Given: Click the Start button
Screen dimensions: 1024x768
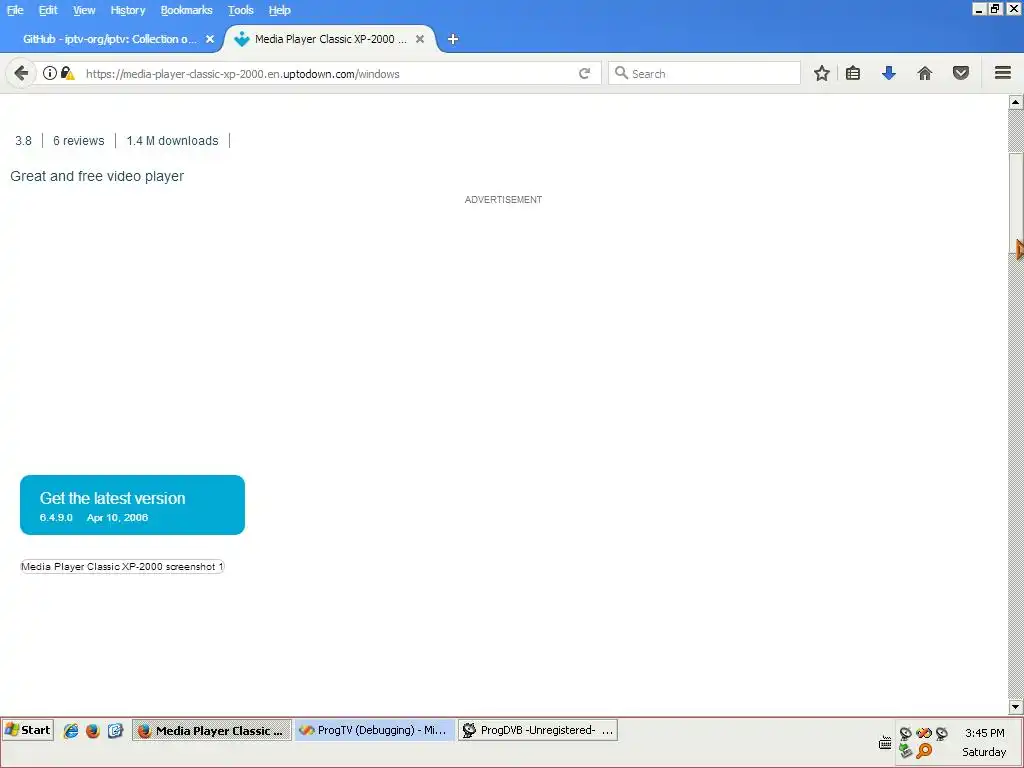Looking at the screenshot, I should point(28,730).
